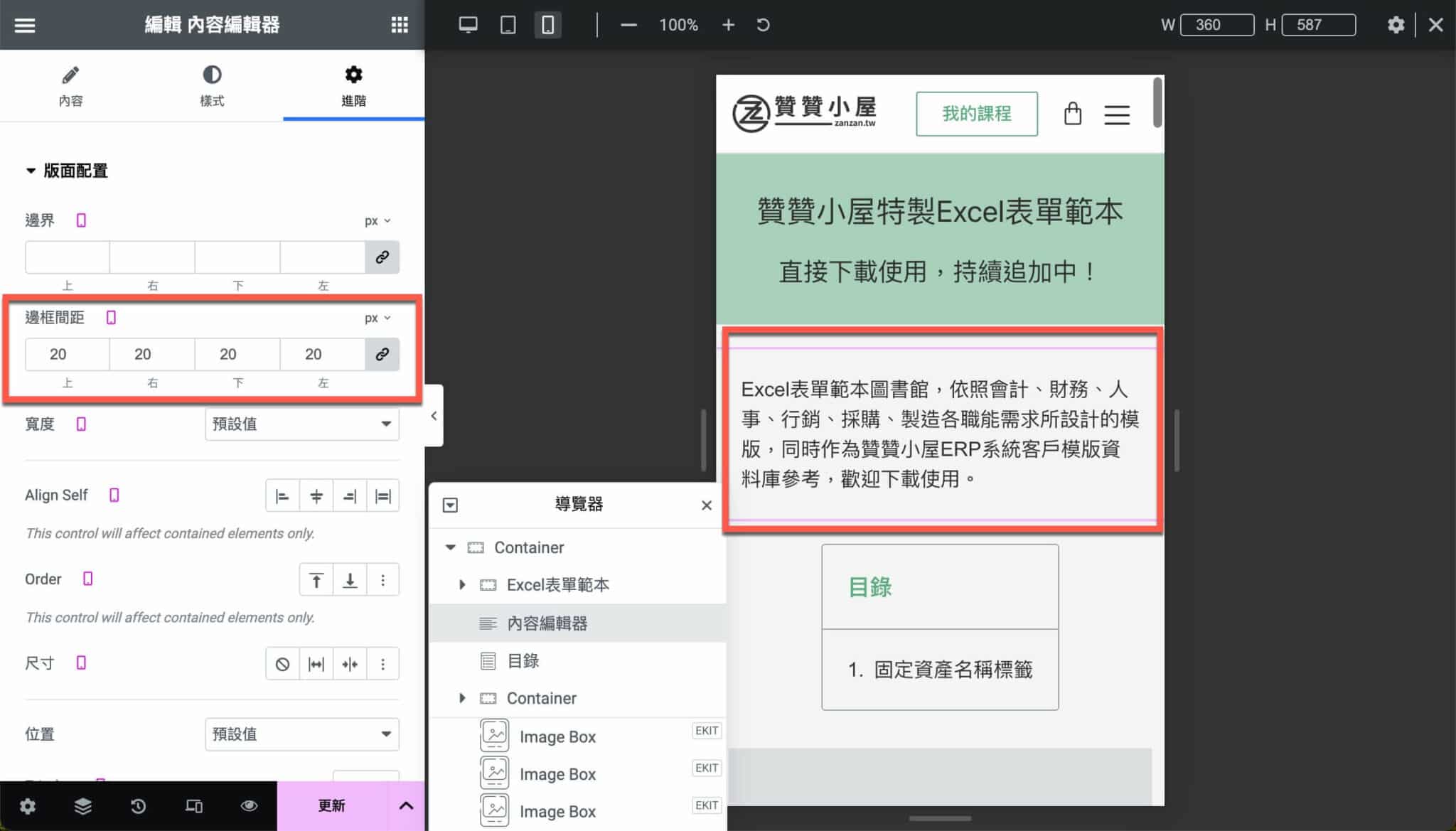Set 尺寸 to none

282,664
